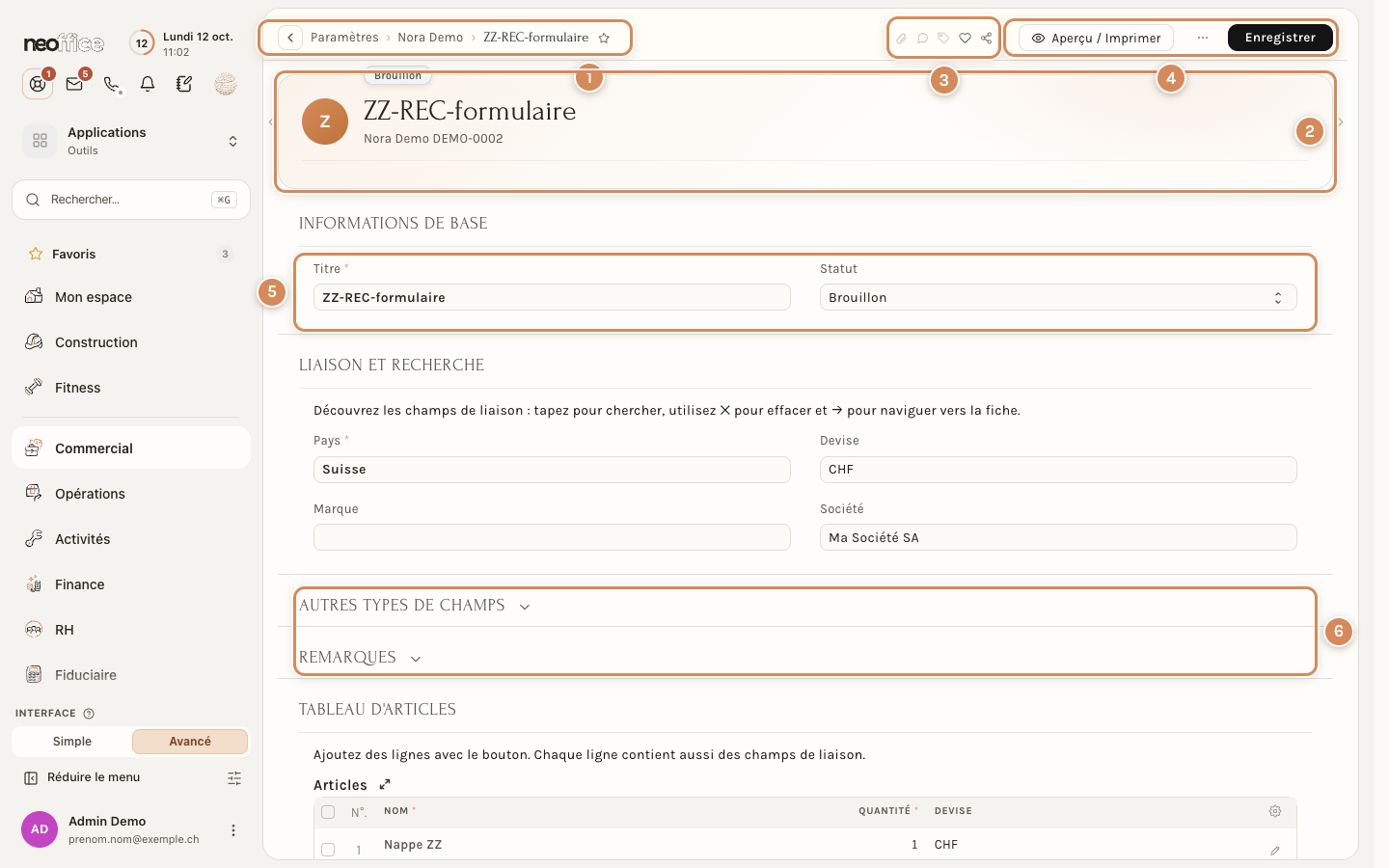This screenshot has width=1389, height=868.
Task: Star the ZZ-REC-formulaire breadcrumb
Action: [x=604, y=38]
